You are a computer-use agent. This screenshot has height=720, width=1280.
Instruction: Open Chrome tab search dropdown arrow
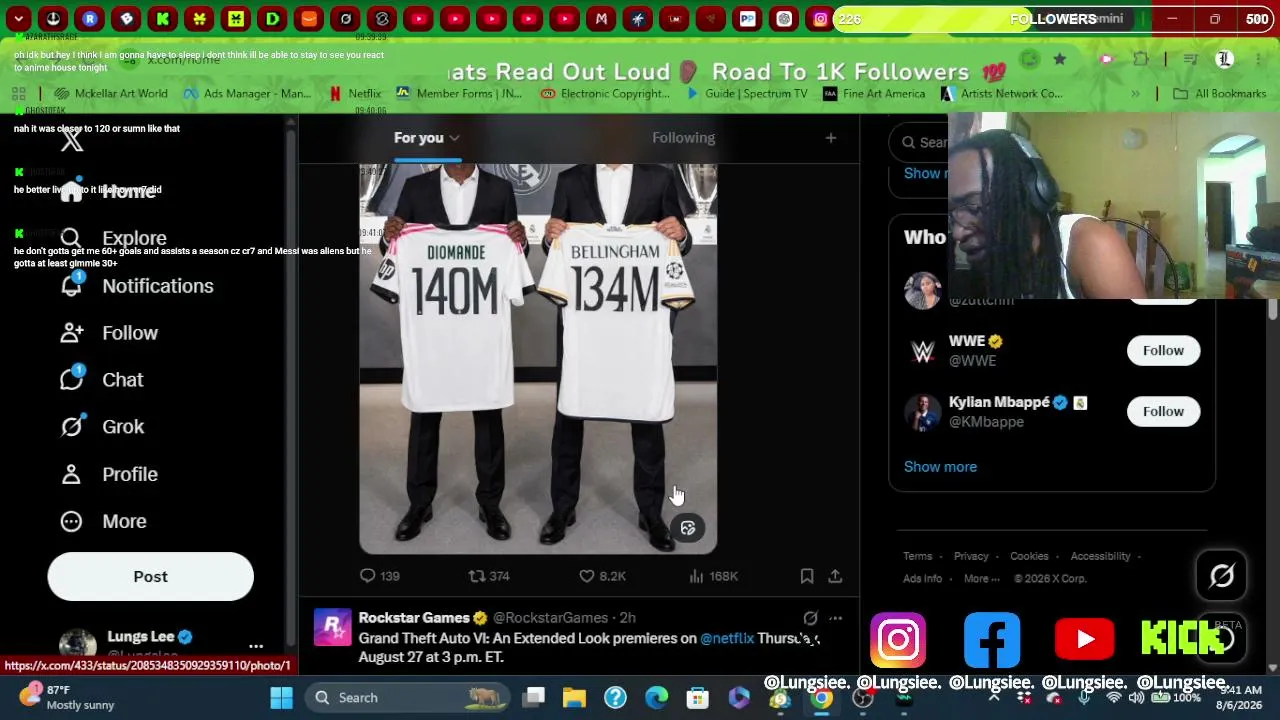point(18,18)
